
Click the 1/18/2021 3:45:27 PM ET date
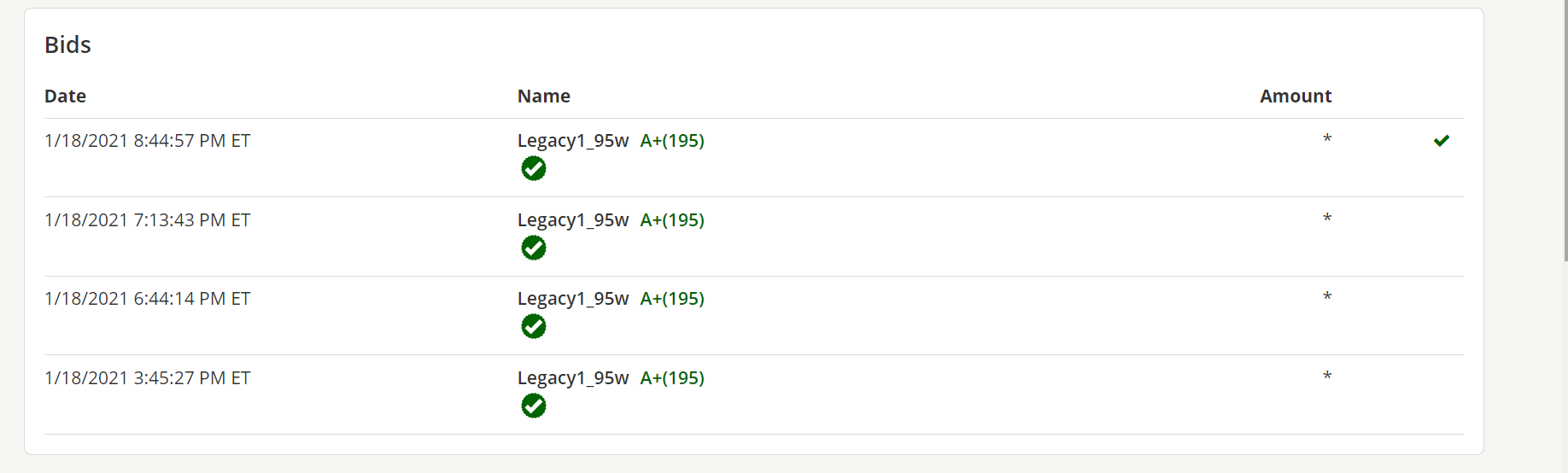(x=148, y=378)
